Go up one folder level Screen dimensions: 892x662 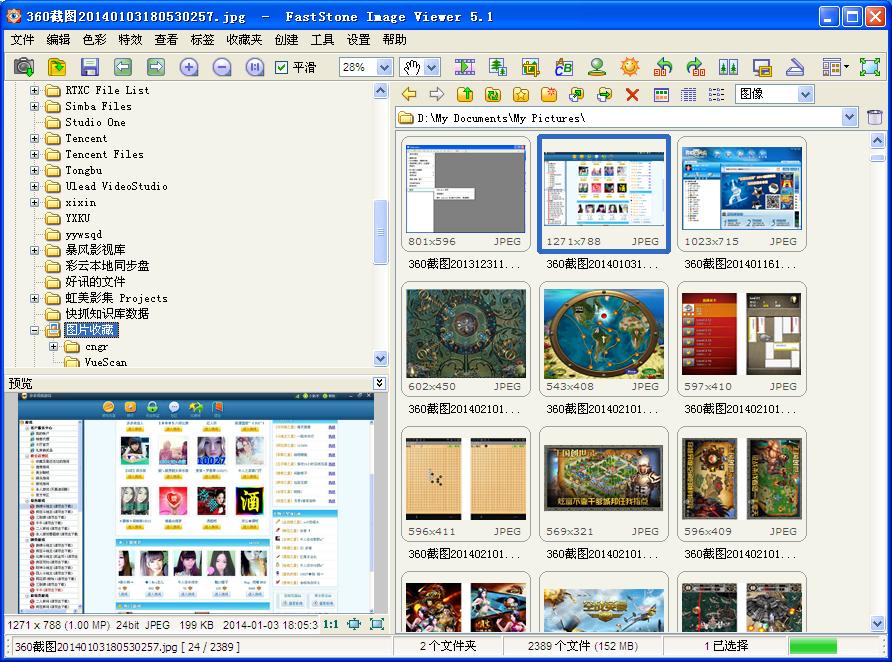(x=465, y=93)
